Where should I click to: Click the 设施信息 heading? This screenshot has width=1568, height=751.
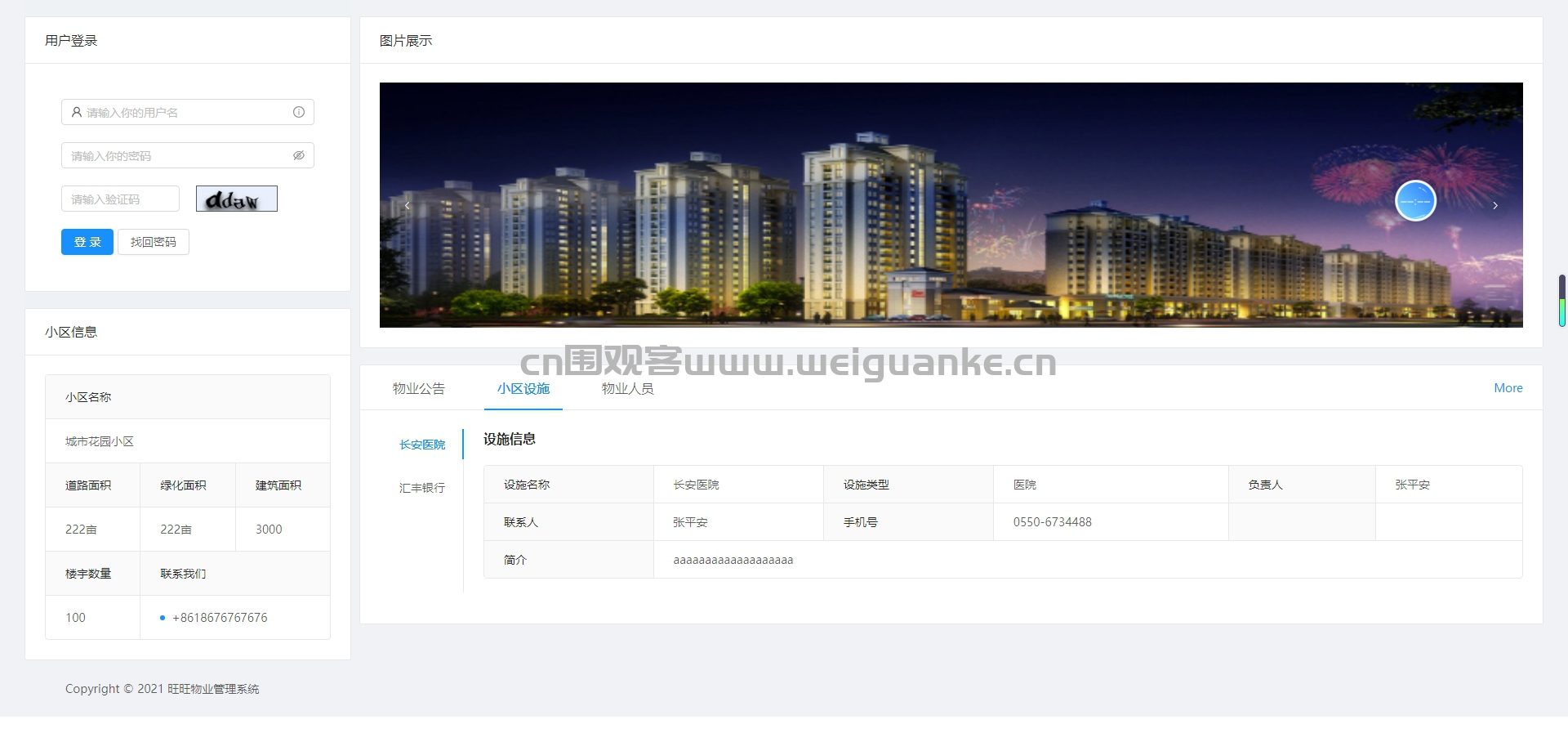point(510,440)
